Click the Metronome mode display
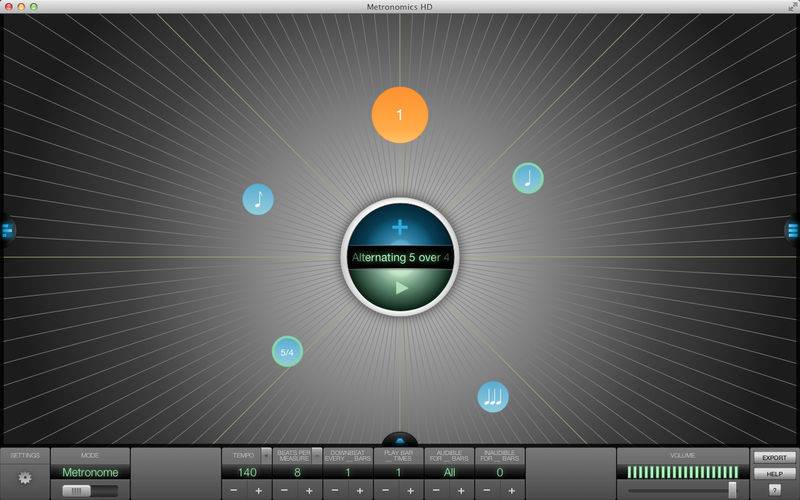The image size is (800, 500). coord(90,472)
